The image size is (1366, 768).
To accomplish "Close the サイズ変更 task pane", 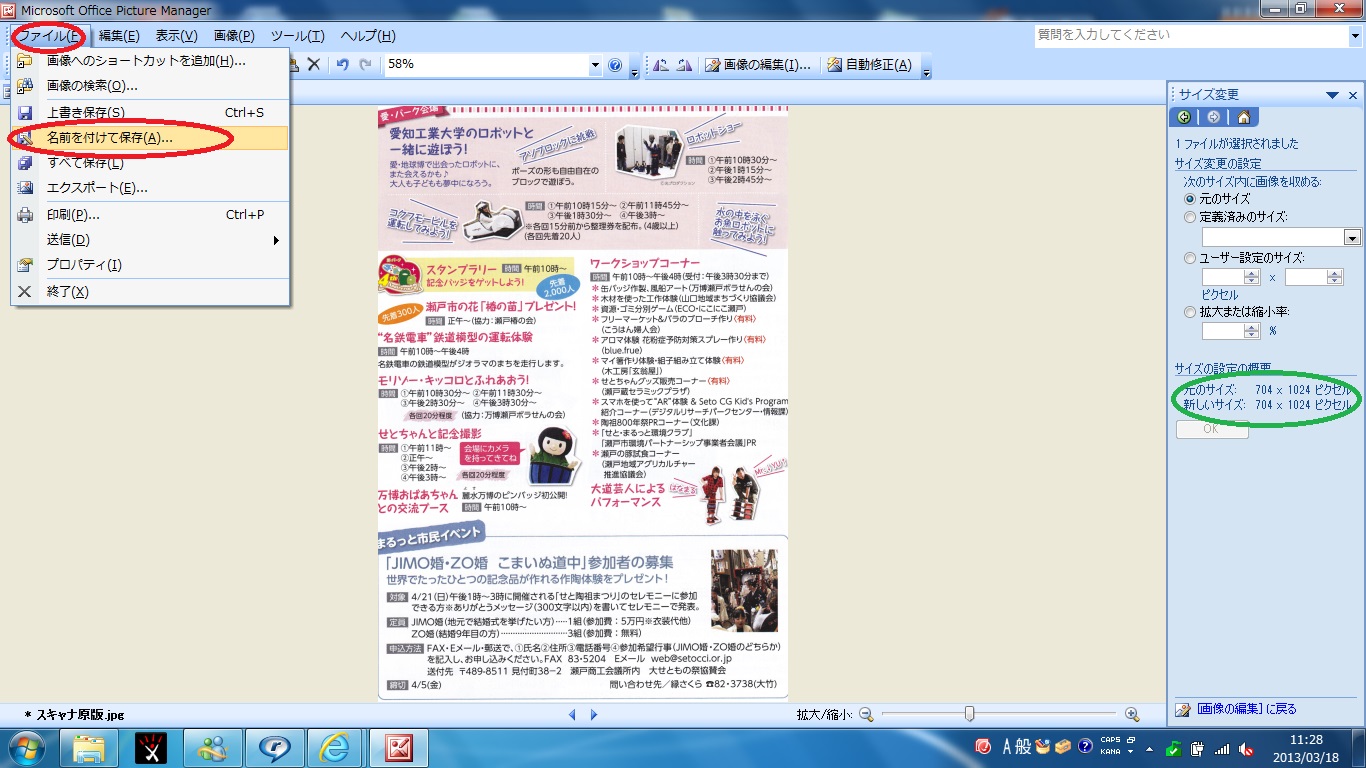I will point(1353,96).
